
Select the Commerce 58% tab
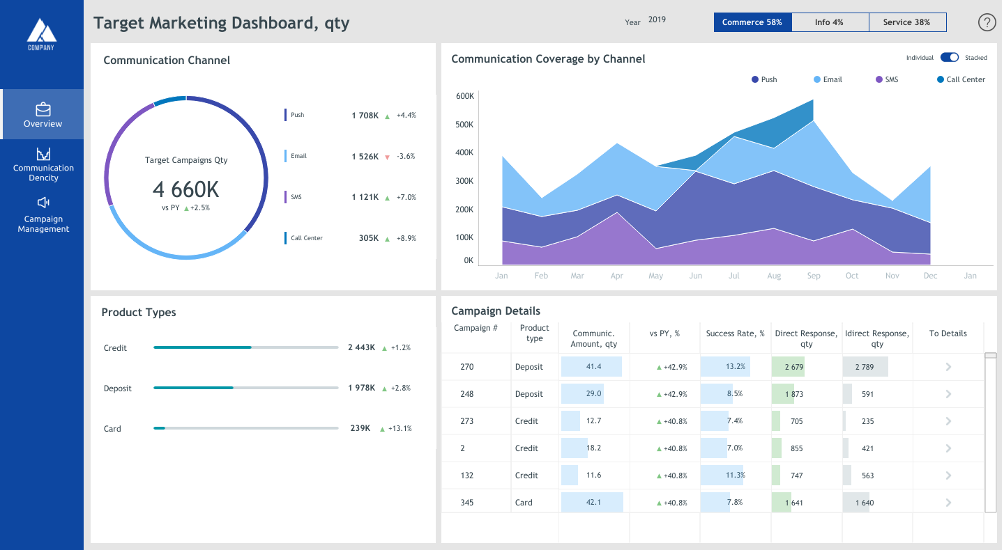(x=752, y=22)
